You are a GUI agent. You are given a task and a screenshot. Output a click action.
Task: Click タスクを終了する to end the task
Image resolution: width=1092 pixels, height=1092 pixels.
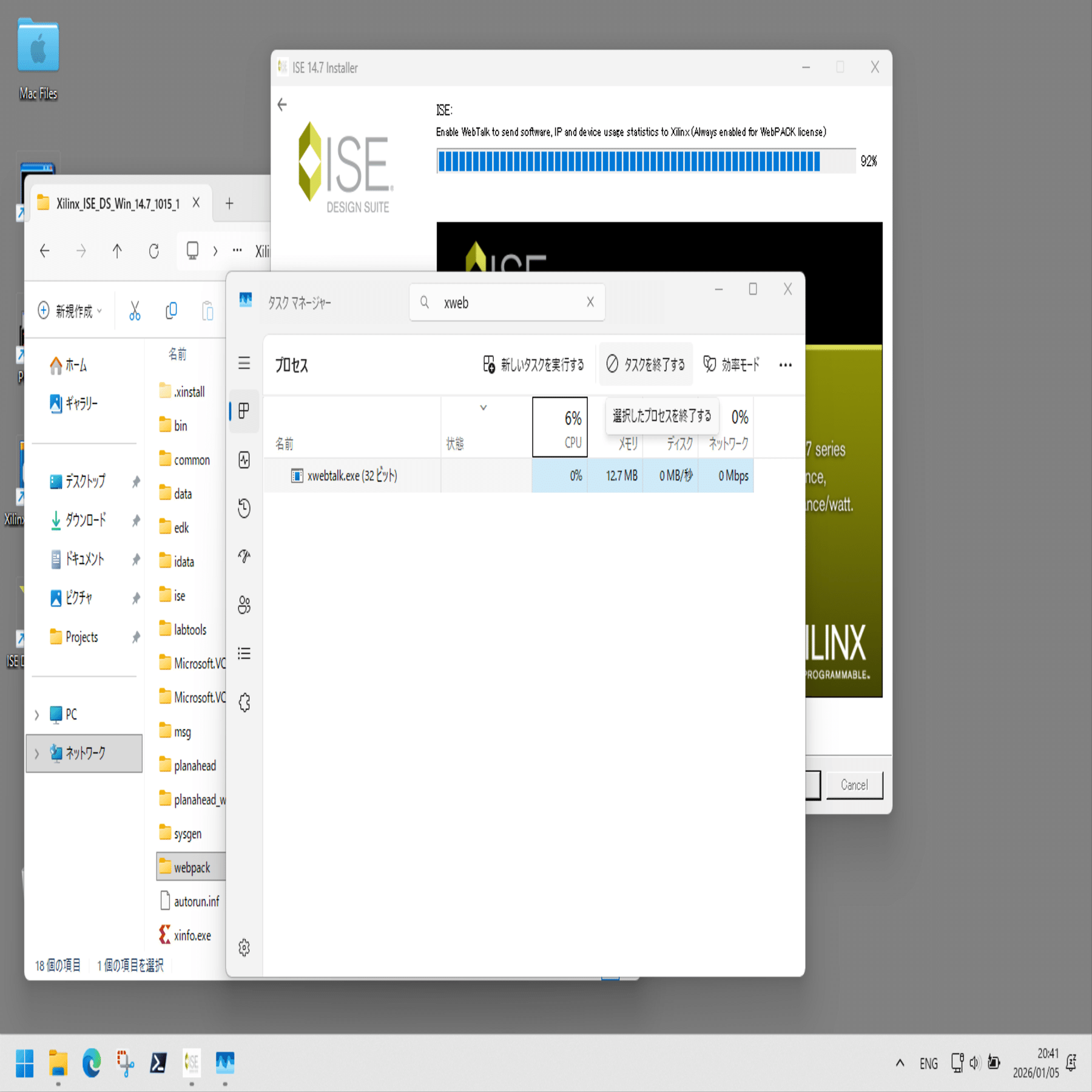[646, 365]
